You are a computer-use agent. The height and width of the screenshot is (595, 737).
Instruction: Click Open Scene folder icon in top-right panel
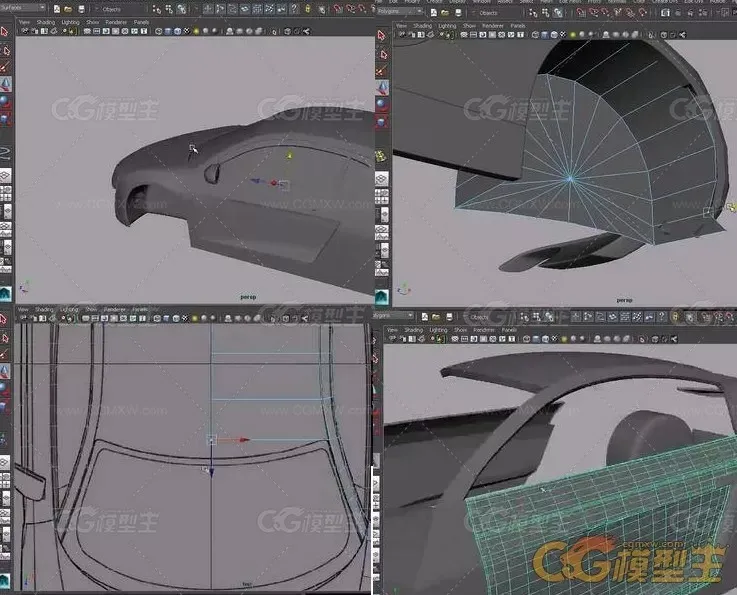[x=445, y=13]
